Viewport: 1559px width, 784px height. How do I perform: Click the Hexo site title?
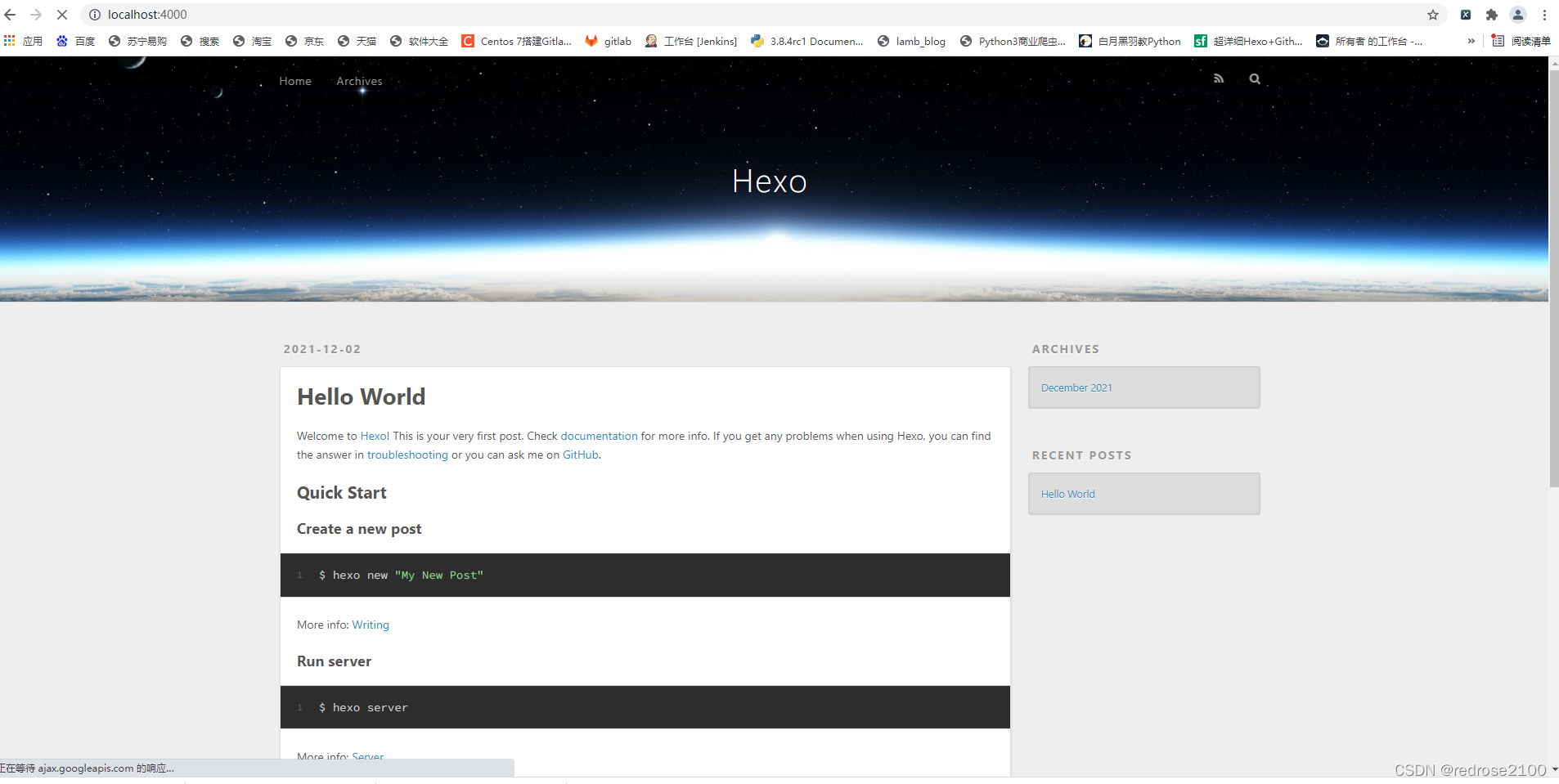click(770, 181)
